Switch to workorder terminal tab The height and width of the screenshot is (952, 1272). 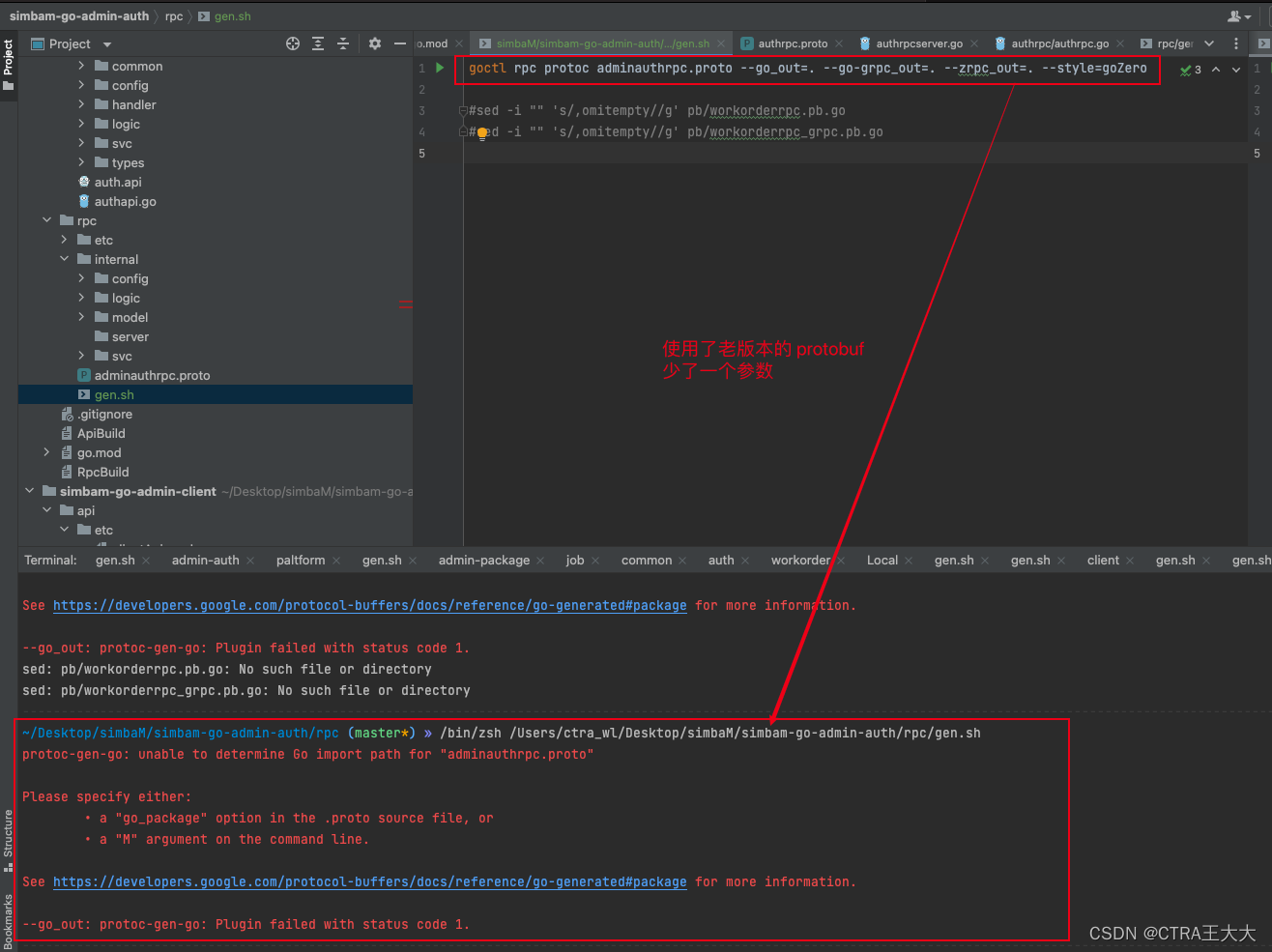800,560
